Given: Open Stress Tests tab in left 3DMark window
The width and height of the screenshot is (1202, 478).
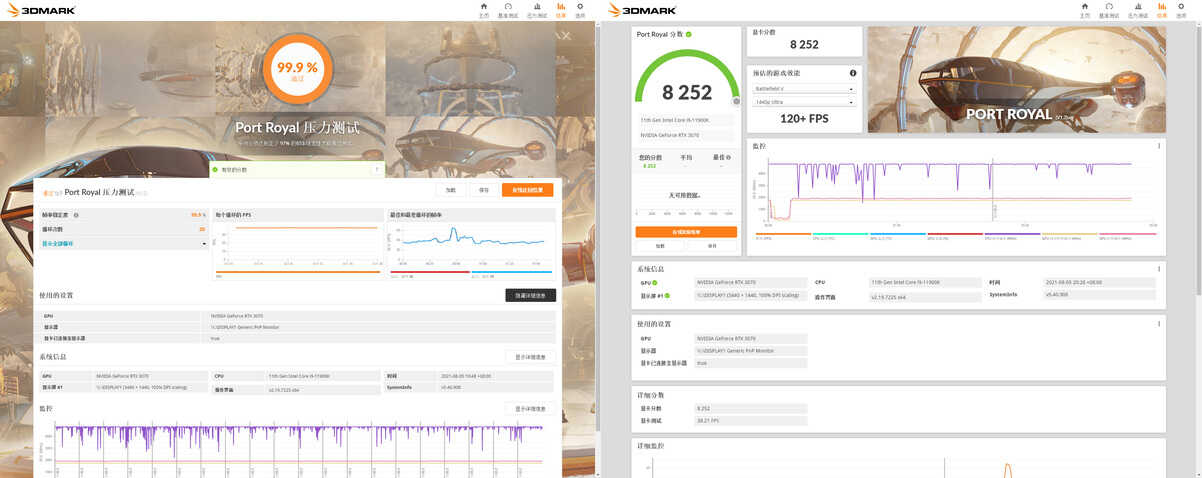Looking at the screenshot, I should pyautogui.click(x=536, y=10).
